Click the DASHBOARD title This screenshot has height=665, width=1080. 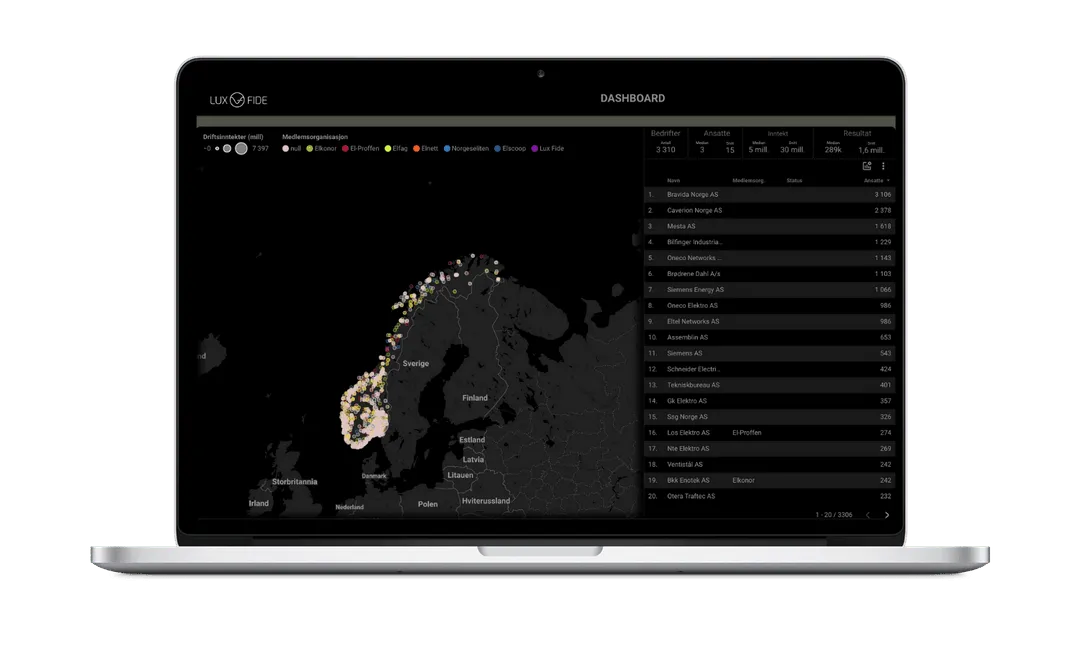[632, 99]
